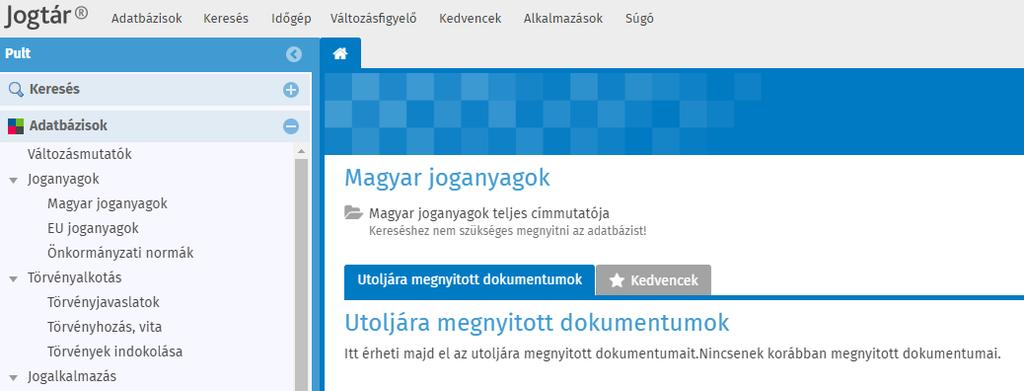
Task: Open Magyar joganyagok teljes címmutatója link
Action: pos(489,213)
